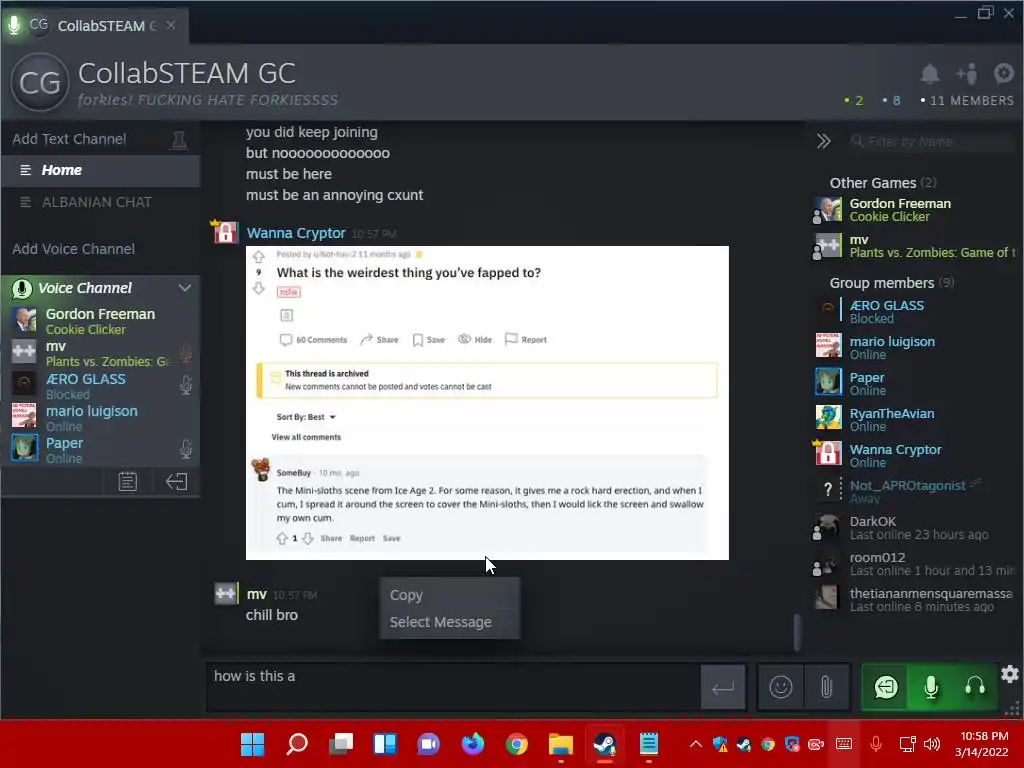The height and width of the screenshot is (768, 1024).
Task: Click the CollabSTEAM GC group avatar
Action: tap(40, 82)
